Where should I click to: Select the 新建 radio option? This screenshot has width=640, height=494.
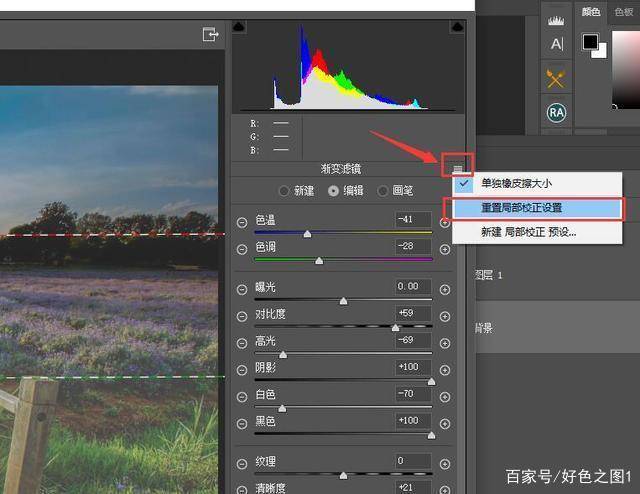[283, 191]
